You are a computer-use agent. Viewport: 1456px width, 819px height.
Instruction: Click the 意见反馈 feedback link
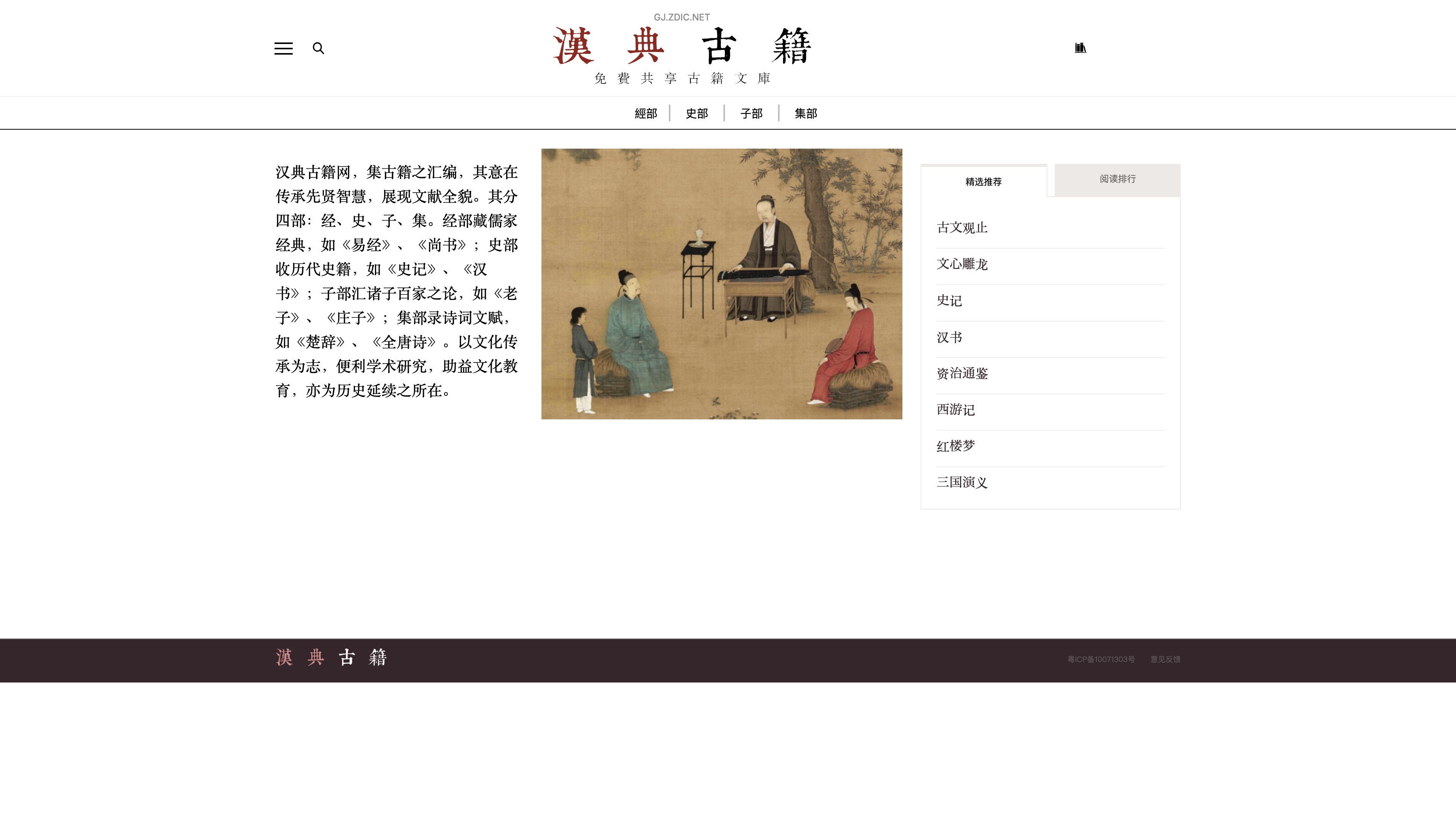1165,659
